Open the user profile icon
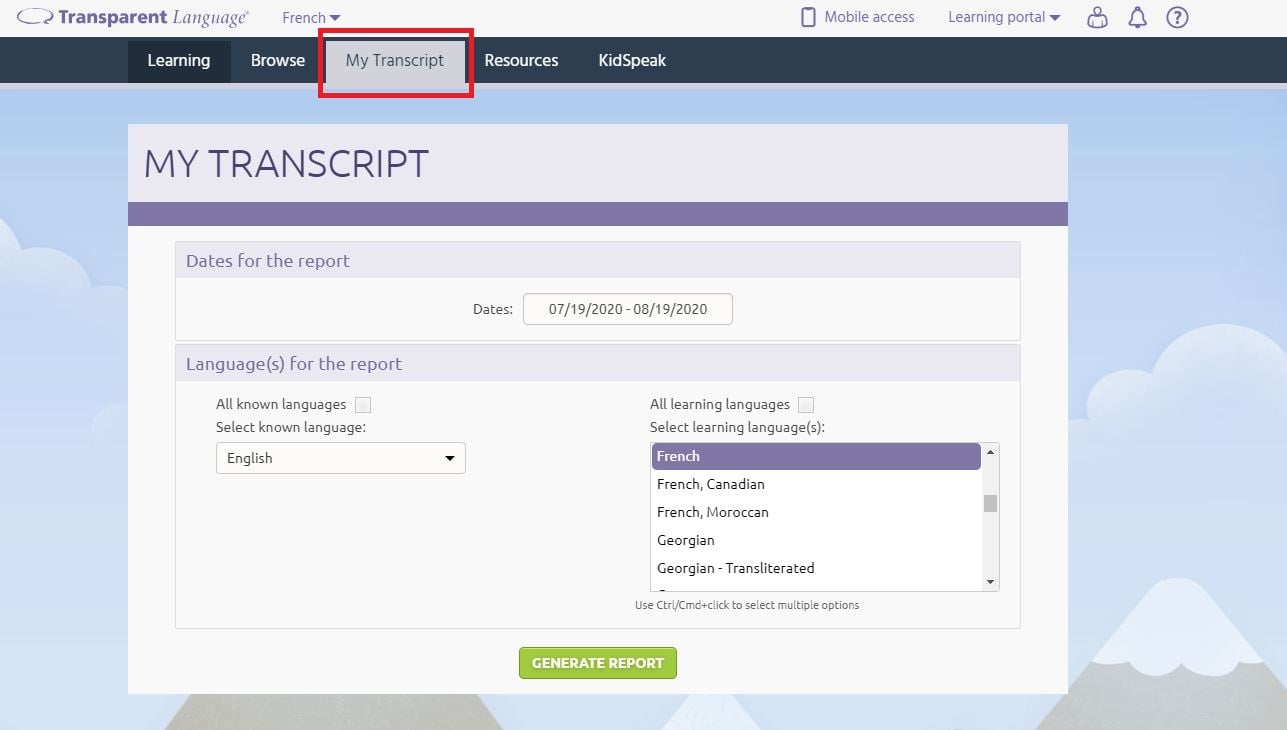1287x730 pixels. 1097,17
